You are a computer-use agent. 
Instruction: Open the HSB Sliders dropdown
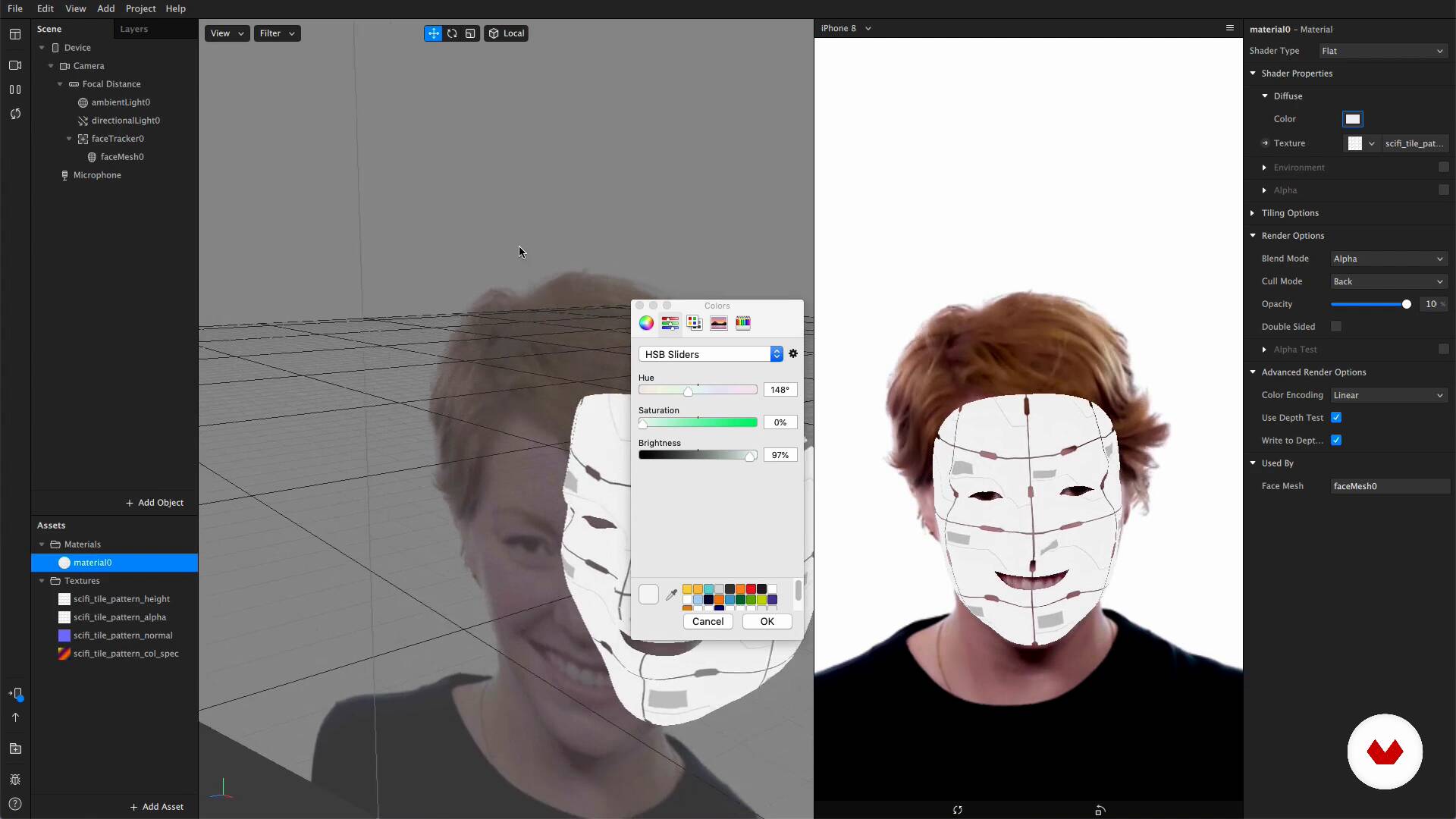(711, 354)
